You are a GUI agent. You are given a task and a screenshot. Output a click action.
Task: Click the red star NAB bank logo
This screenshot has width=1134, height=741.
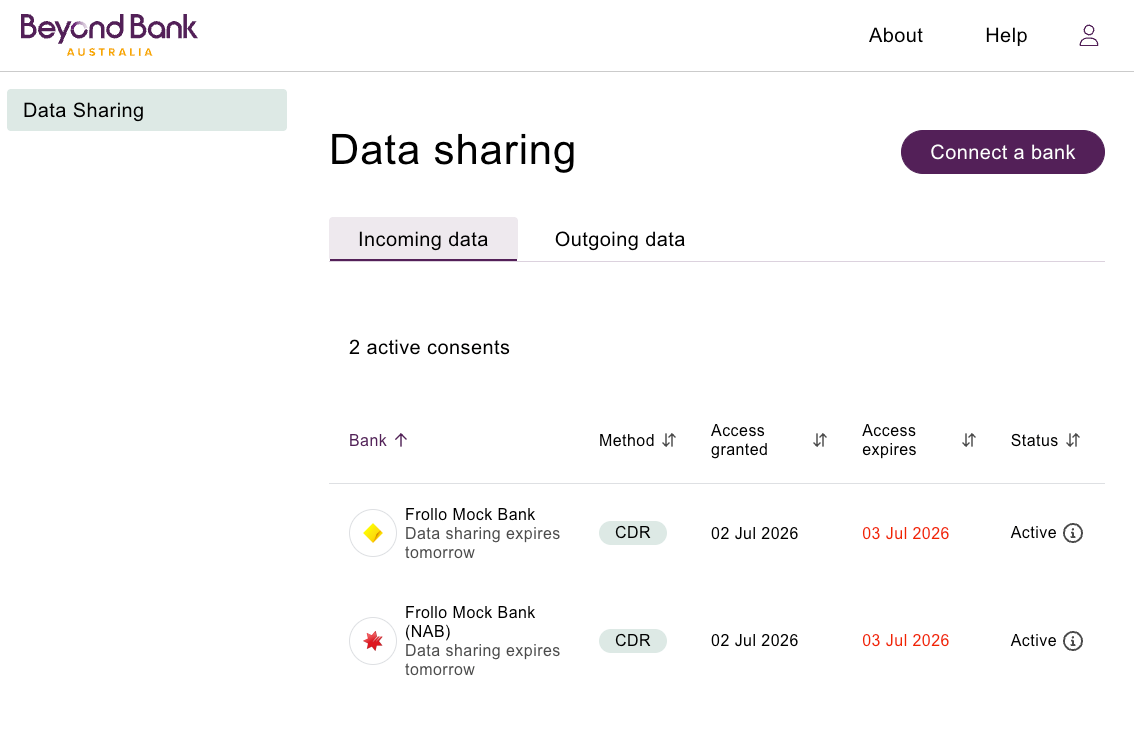point(372,641)
